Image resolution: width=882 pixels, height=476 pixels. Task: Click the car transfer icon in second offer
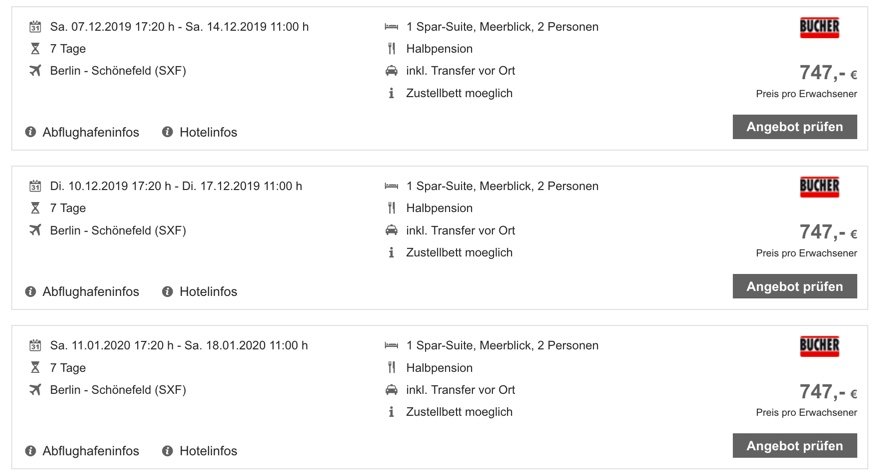point(391,230)
